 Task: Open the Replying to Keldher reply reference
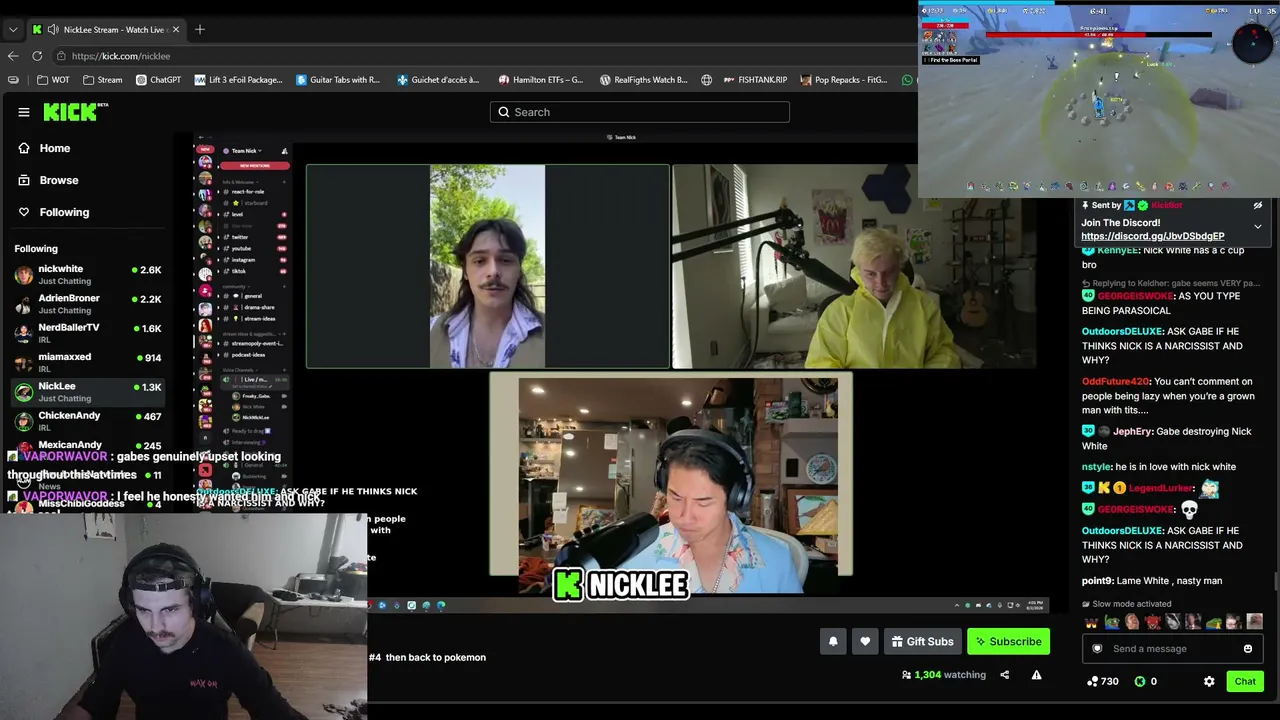(x=1172, y=283)
